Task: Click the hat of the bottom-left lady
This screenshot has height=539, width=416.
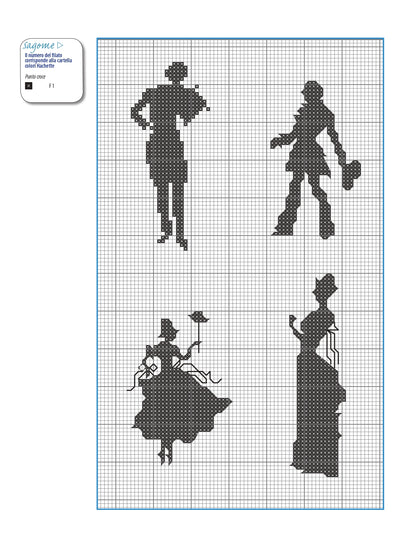Action: tap(168, 328)
